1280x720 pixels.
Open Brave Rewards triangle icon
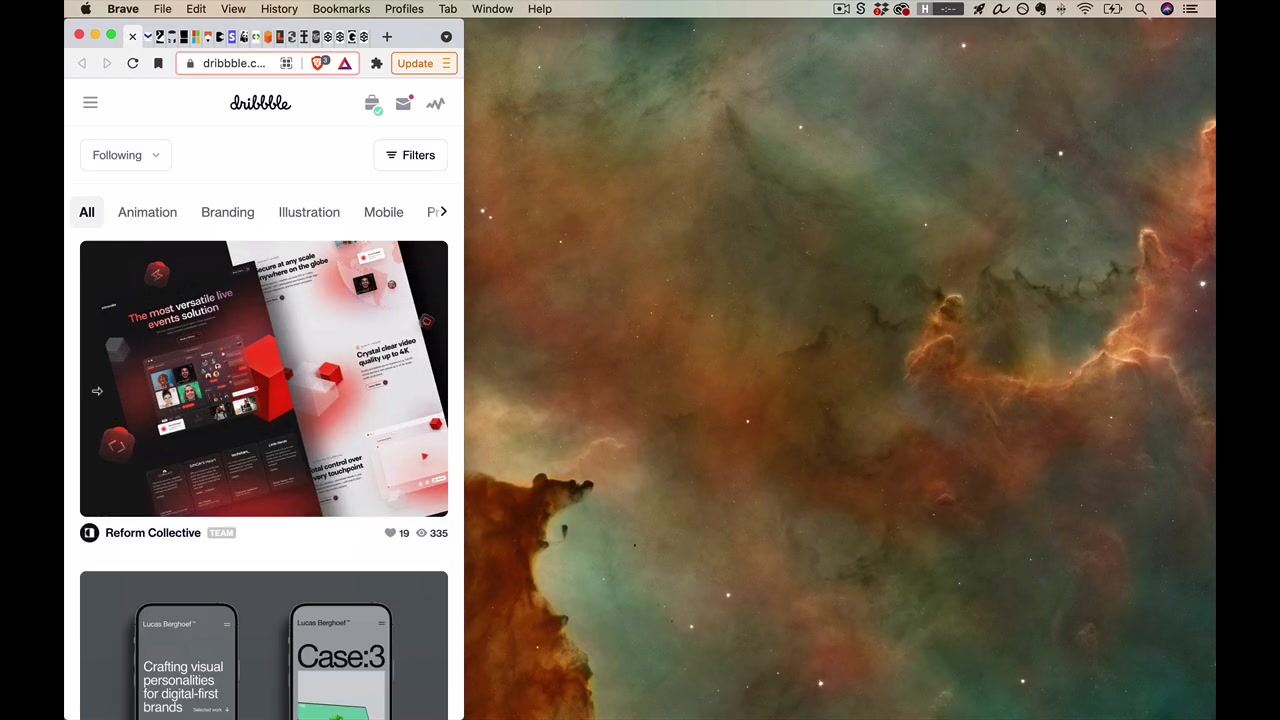point(345,63)
